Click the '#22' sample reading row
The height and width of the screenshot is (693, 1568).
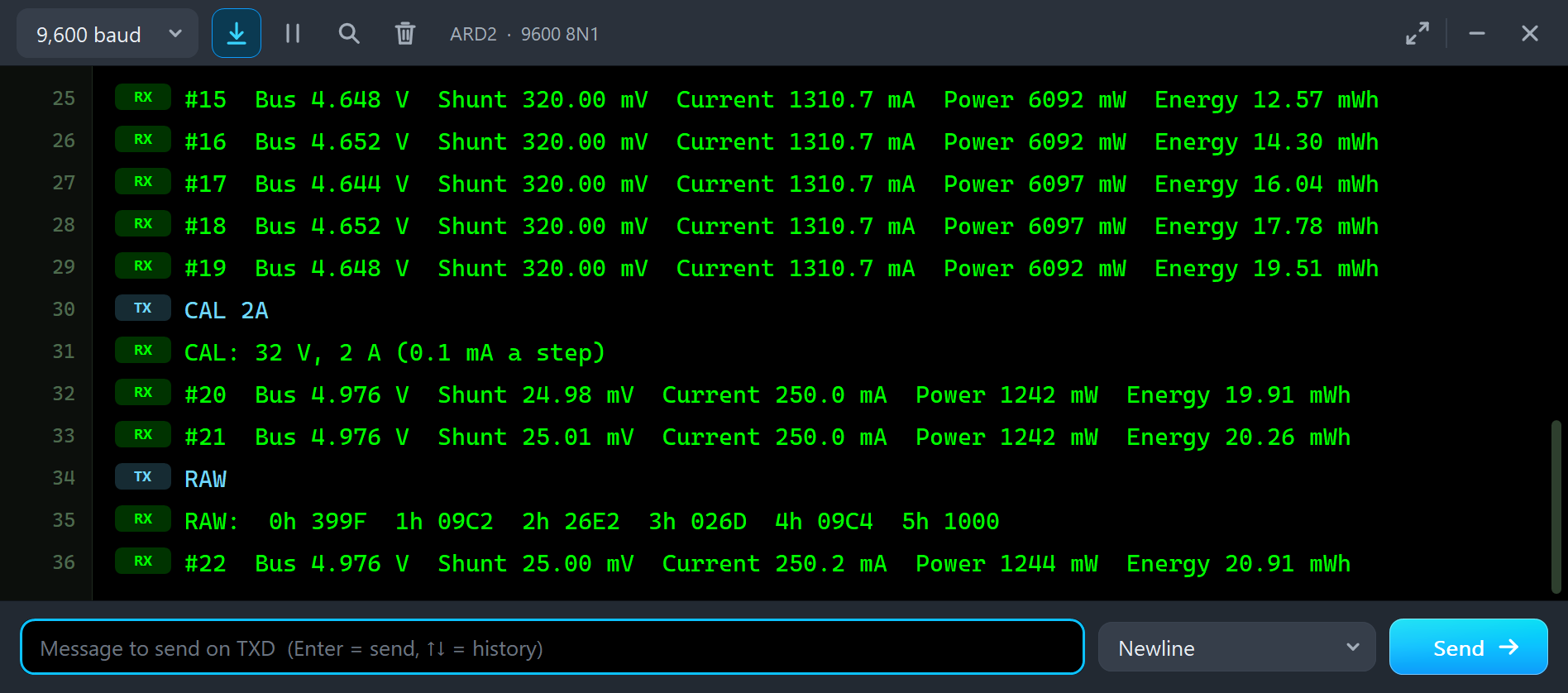tap(767, 563)
